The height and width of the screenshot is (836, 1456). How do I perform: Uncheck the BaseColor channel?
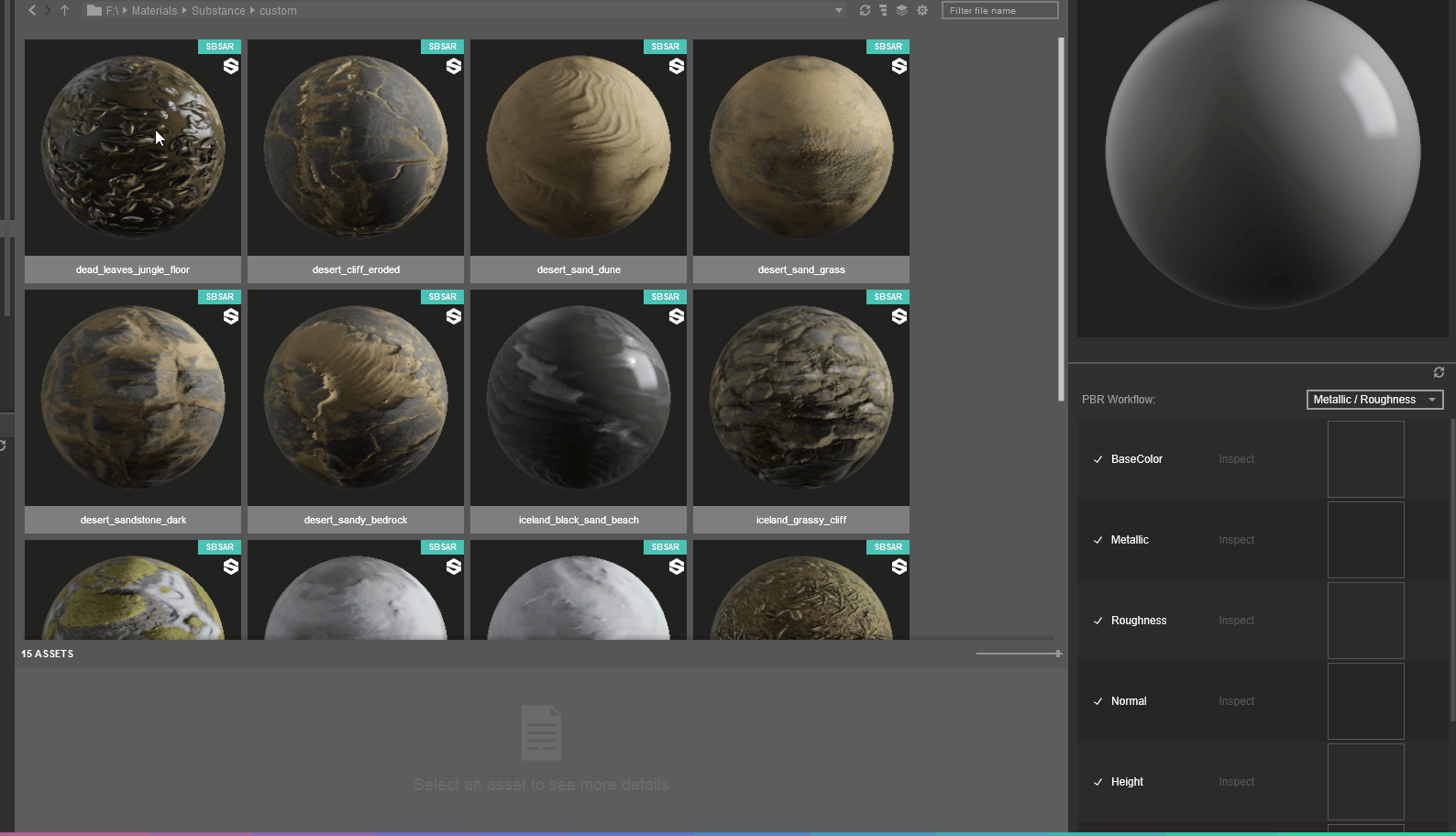click(x=1098, y=459)
